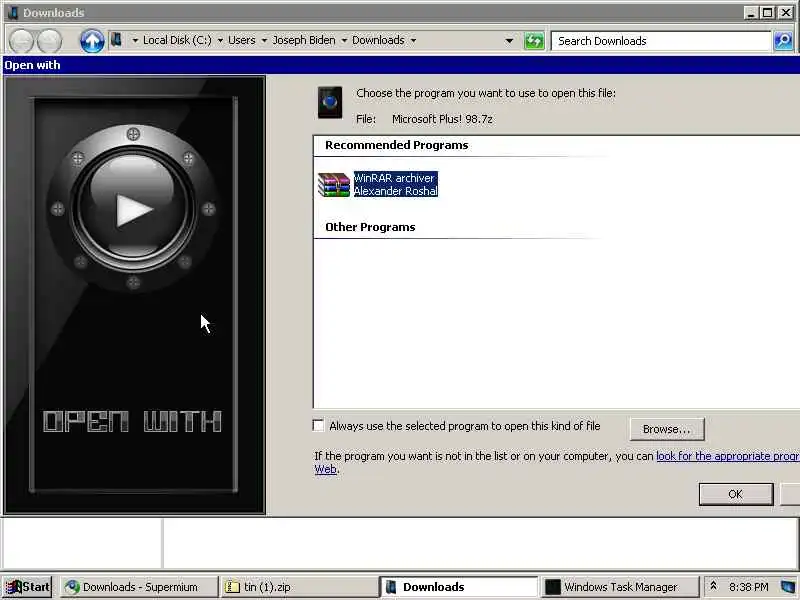The image size is (800, 600).
Task: Select the WinRAR archiver program icon
Action: coord(334,184)
